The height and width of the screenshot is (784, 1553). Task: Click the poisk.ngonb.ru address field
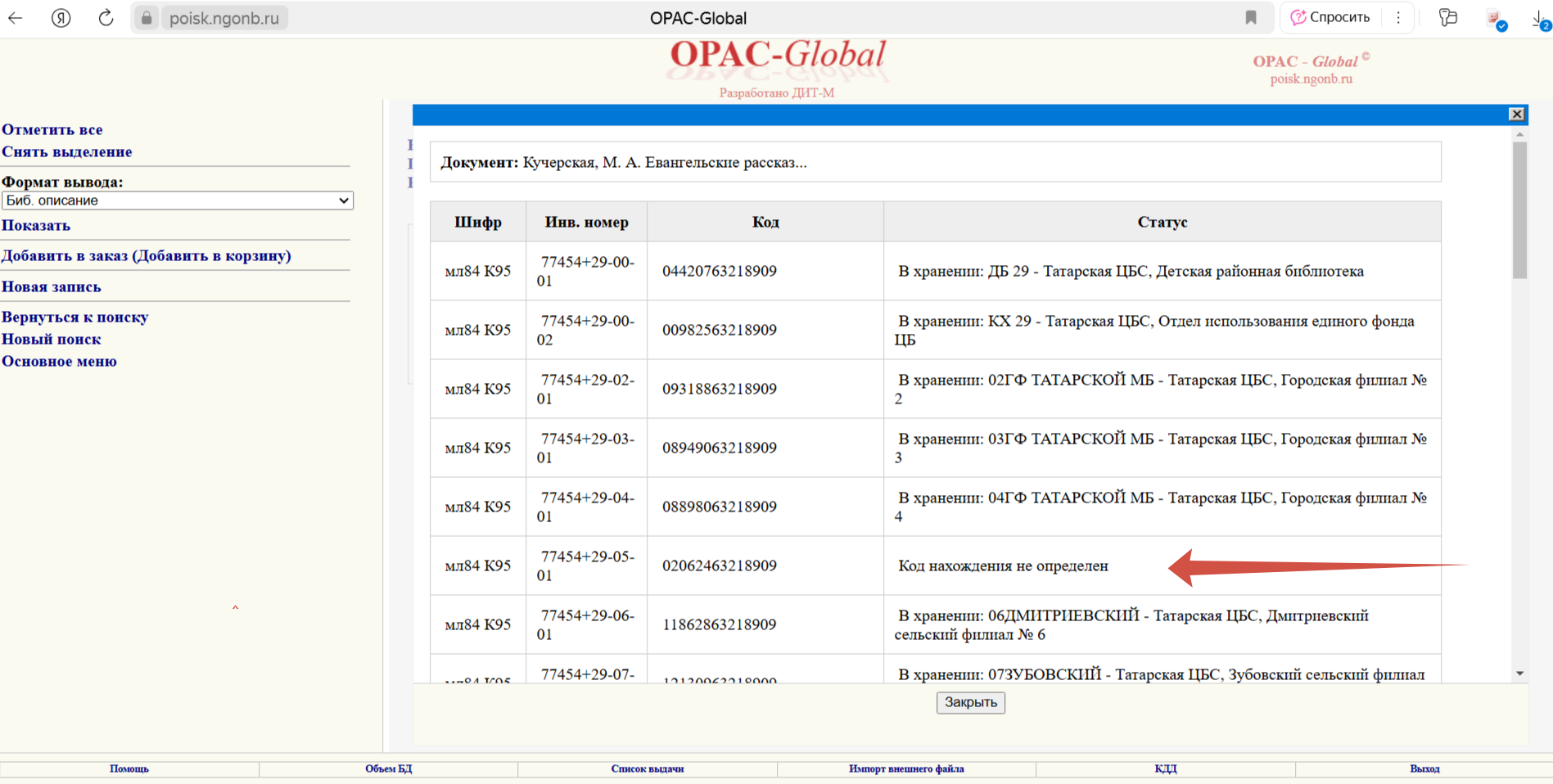(x=224, y=18)
